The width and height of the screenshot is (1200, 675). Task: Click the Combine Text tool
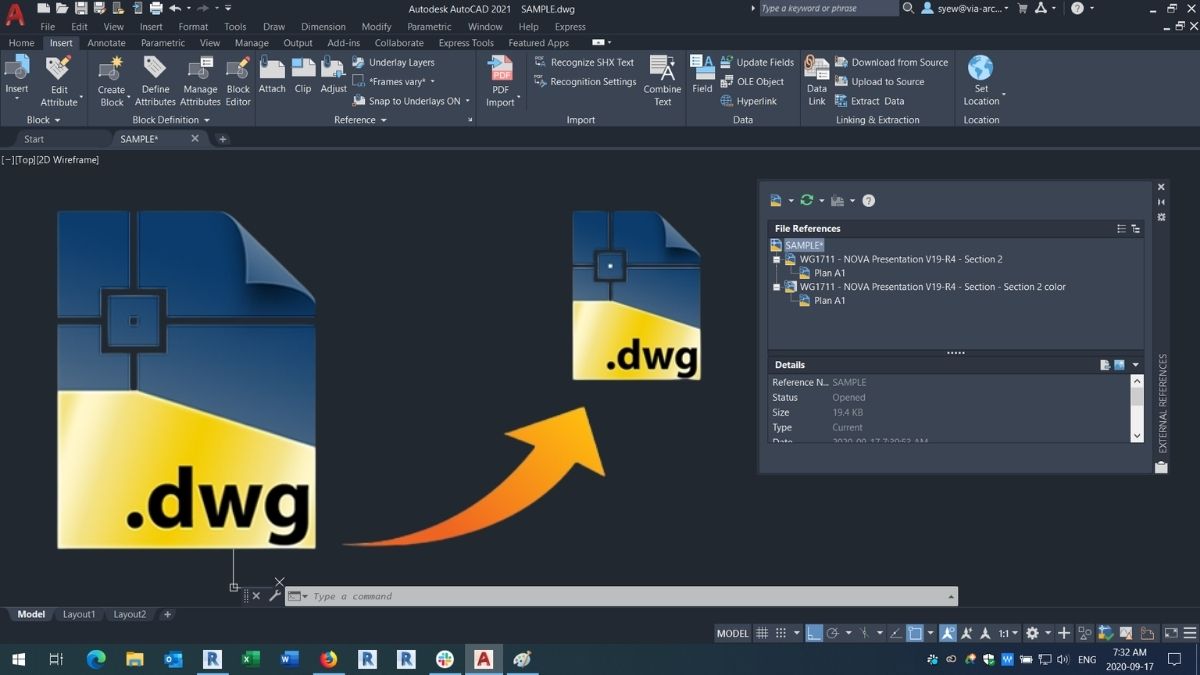coord(662,81)
